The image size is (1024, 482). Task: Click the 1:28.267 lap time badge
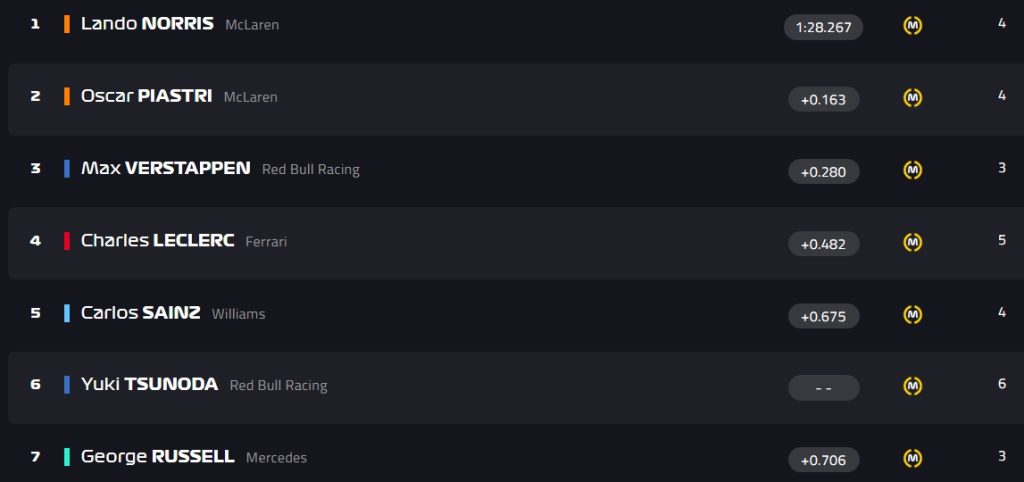click(824, 27)
